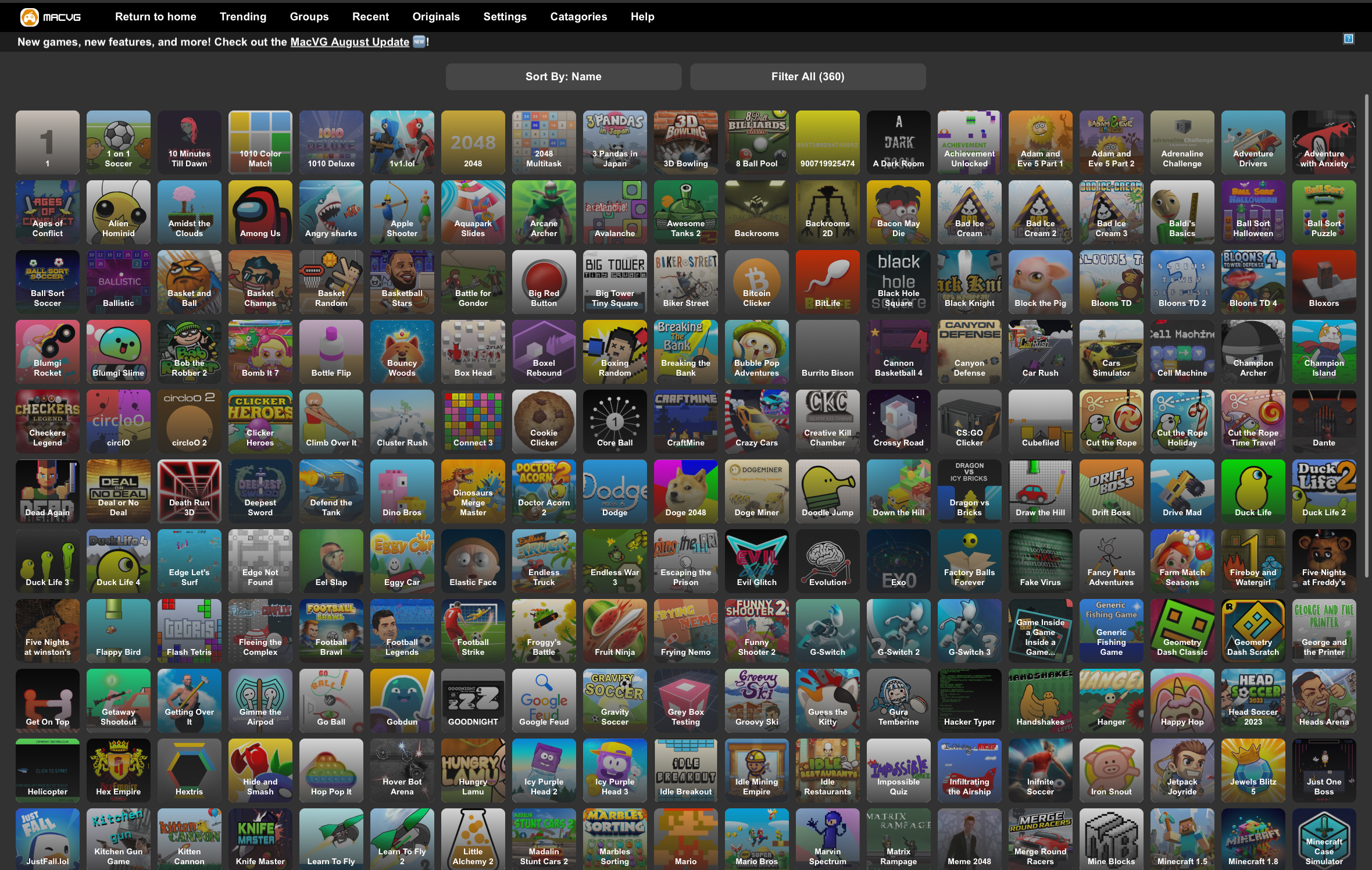Open Geometry Dash Classic tile

pyautogui.click(x=1182, y=631)
